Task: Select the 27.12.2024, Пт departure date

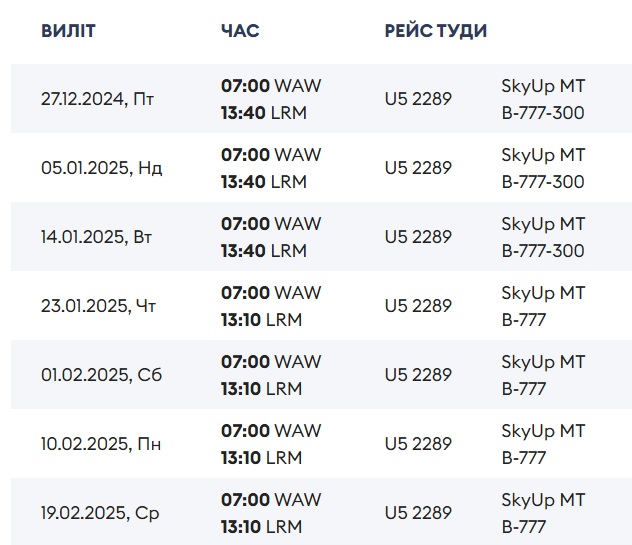Action: [x=99, y=99]
